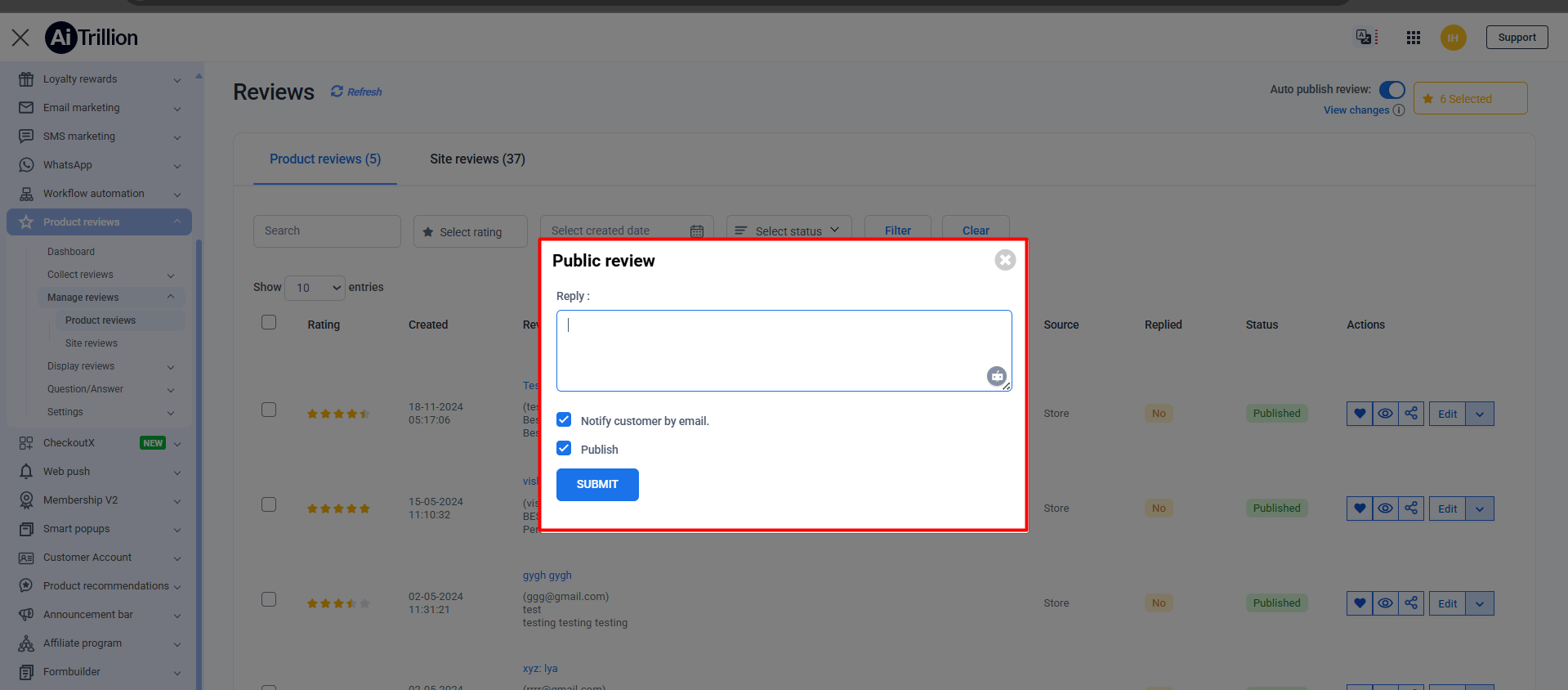Click the share icon for 18-11-2024 review

click(1411, 414)
